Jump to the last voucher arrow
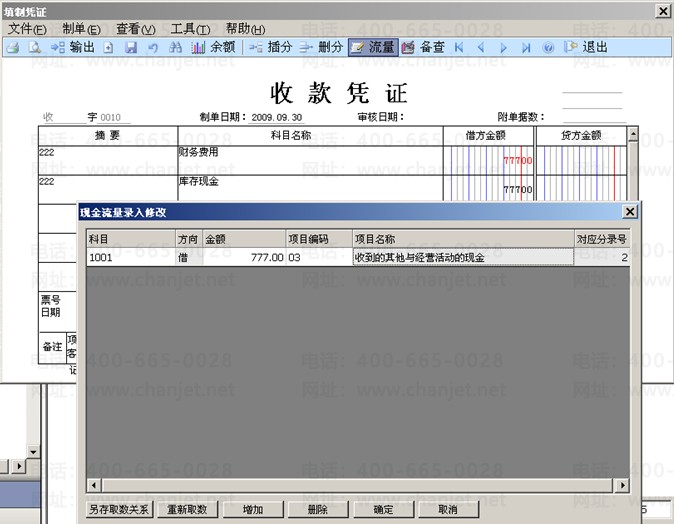This screenshot has height=524, width=674. [526, 48]
